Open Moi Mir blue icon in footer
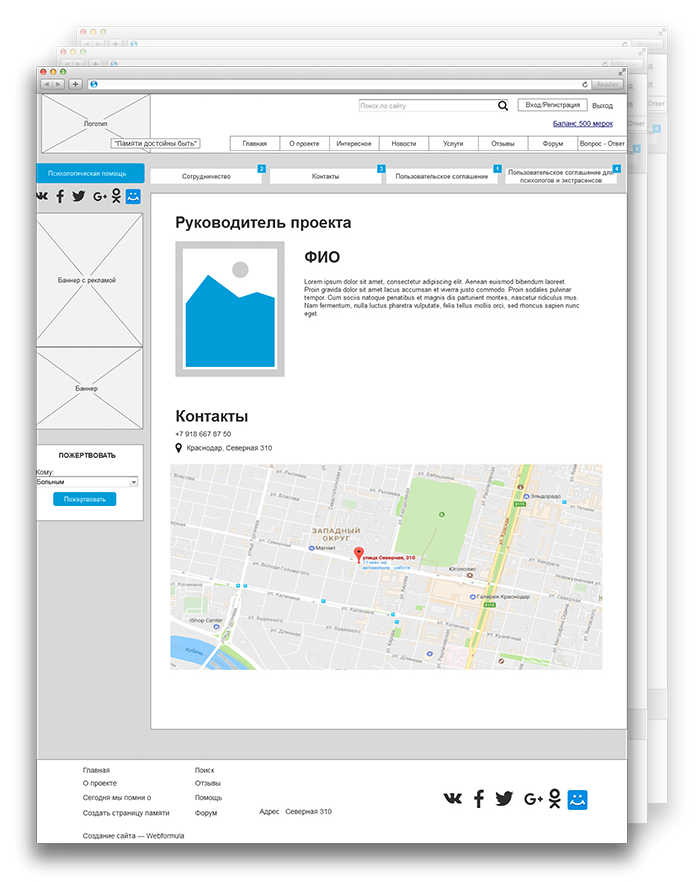This screenshot has width=698, height=882. 577,799
